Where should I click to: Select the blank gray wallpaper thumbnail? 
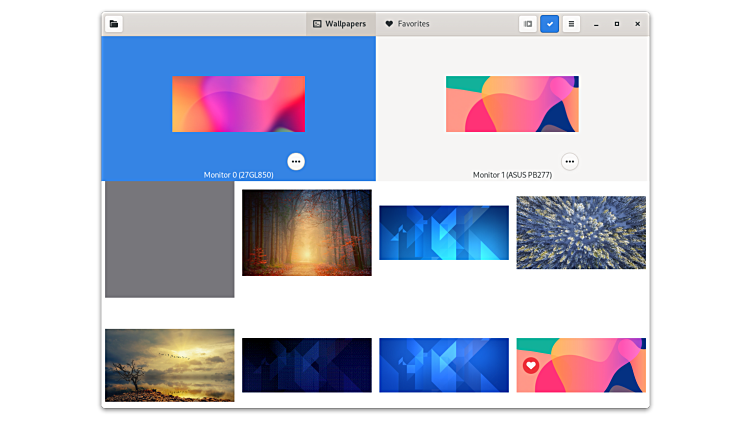point(169,240)
